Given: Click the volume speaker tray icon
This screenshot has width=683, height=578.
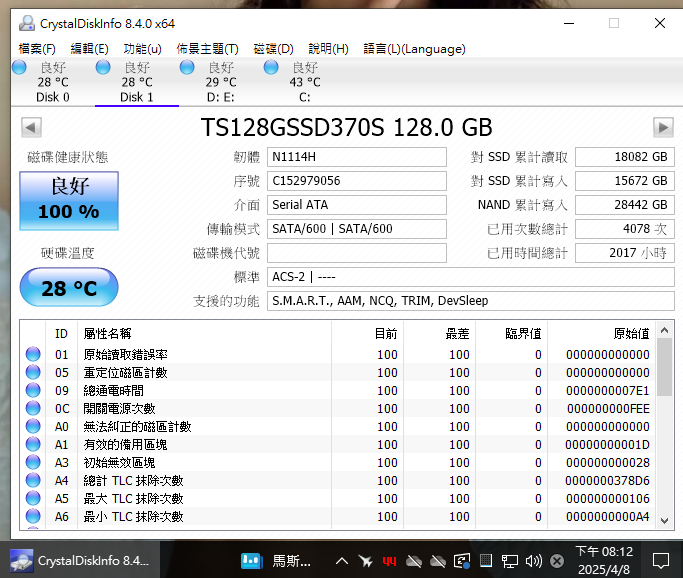Looking at the screenshot, I should point(533,561).
